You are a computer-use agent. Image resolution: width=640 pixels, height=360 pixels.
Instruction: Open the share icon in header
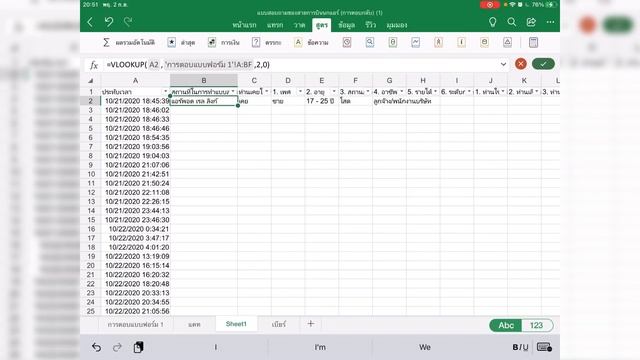click(x=531, y=22)
